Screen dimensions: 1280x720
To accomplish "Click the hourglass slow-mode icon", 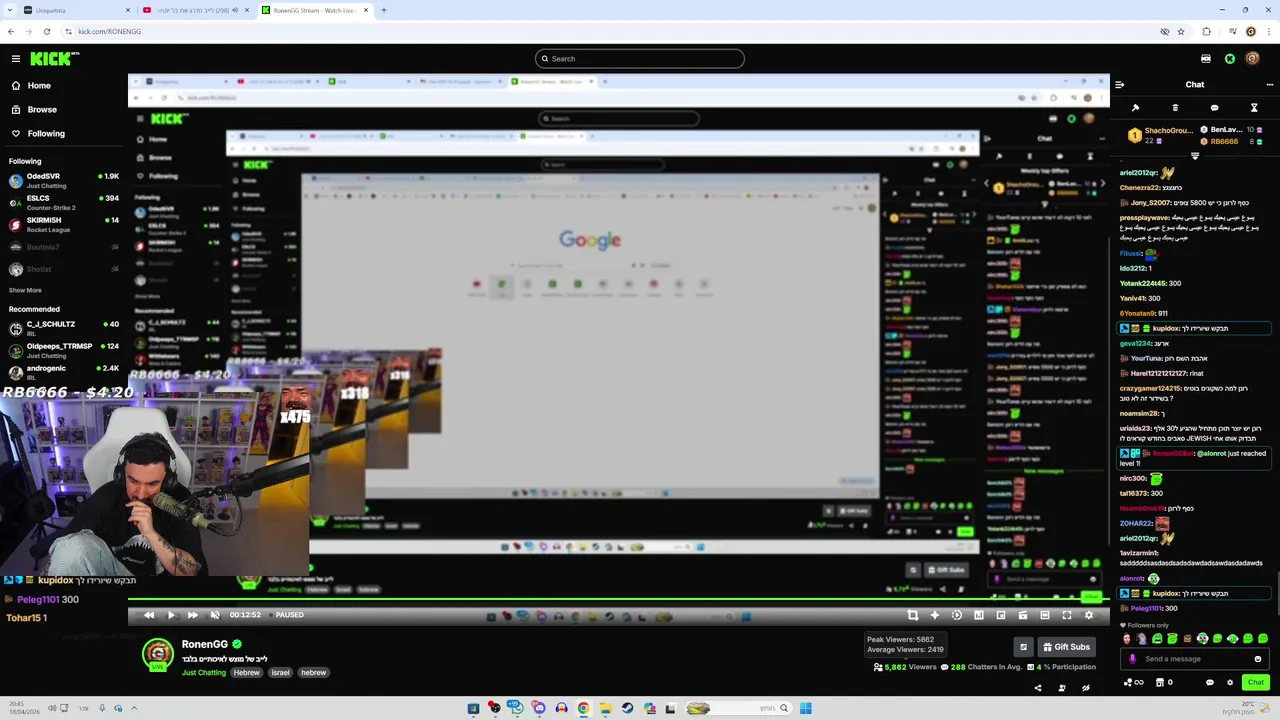I will click(1254, 108).
